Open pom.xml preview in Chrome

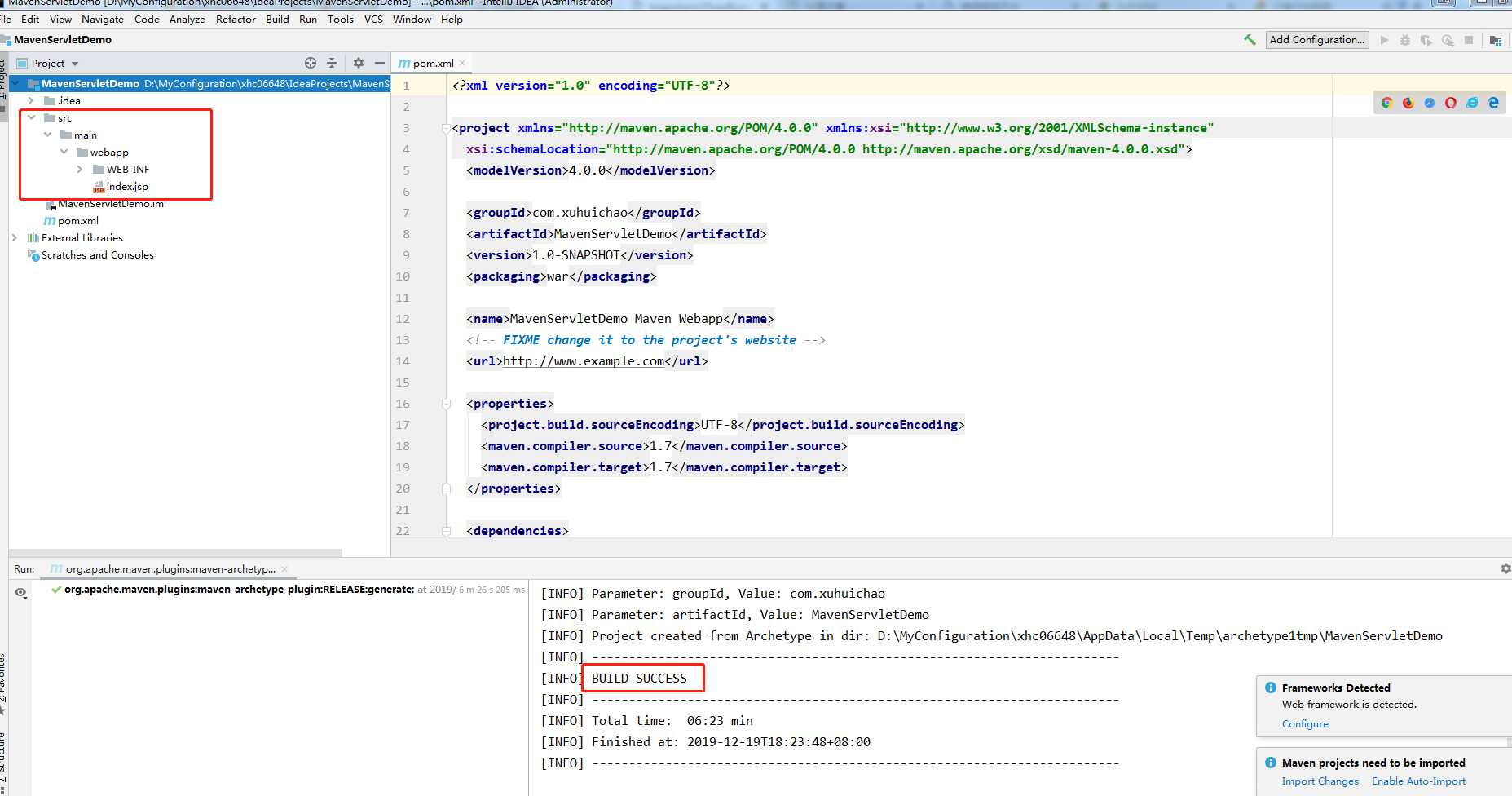point(1387,103)
